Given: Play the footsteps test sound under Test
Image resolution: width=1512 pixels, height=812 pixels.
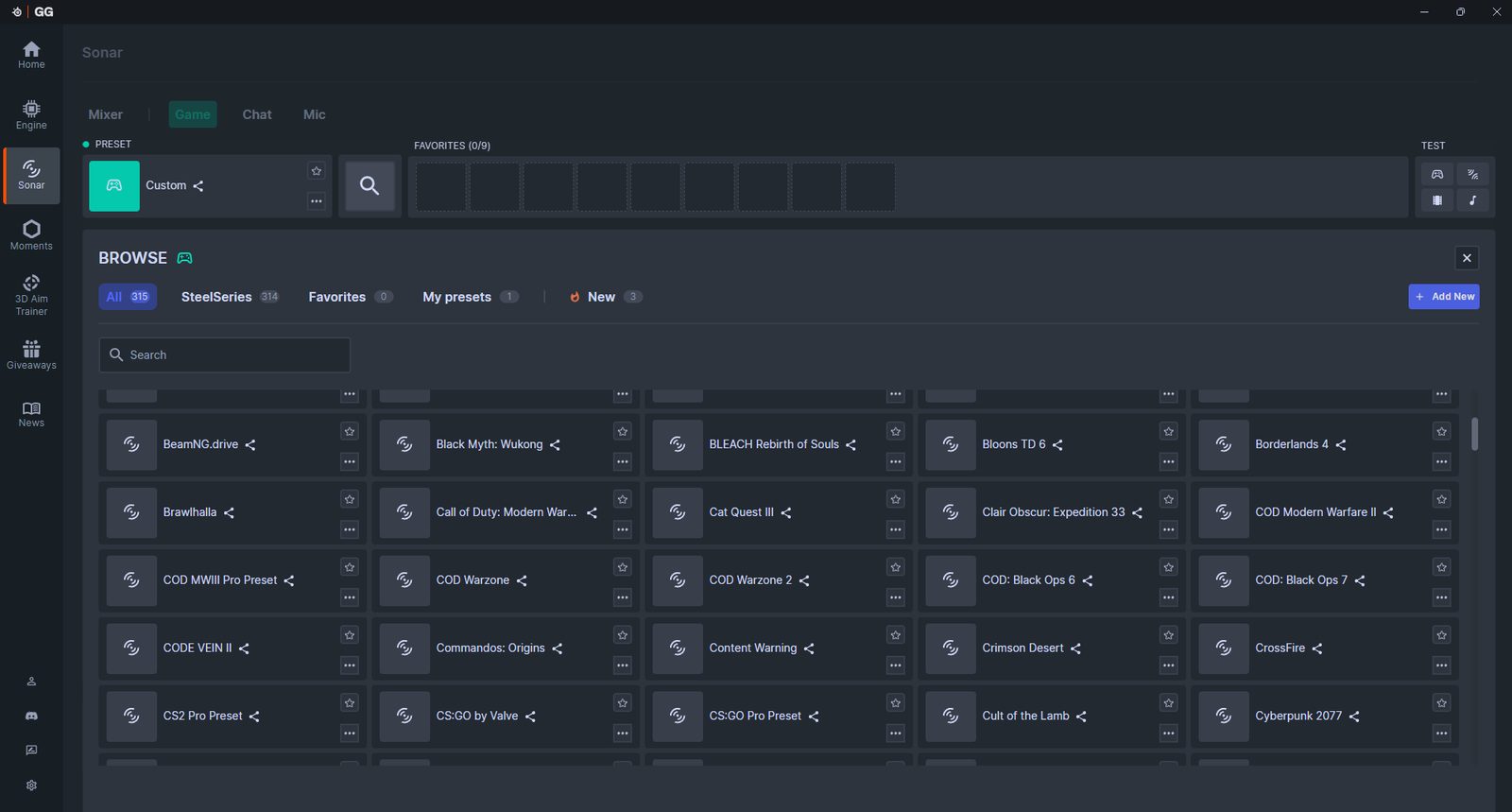Looking at the screenshot, I should tap(1472, 174).
